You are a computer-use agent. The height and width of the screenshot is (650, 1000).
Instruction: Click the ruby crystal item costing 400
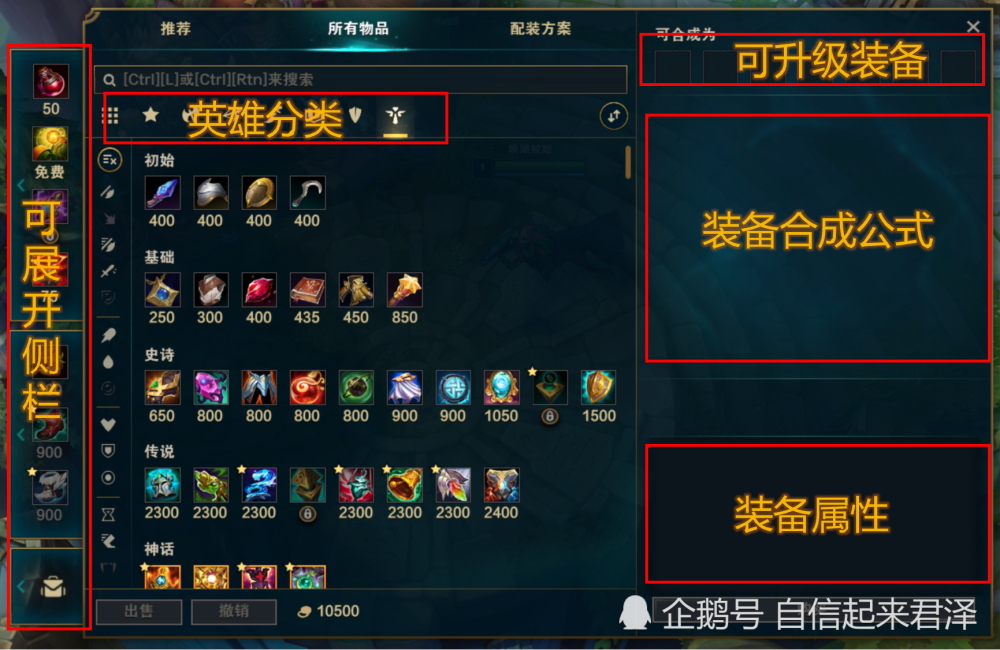pyautogui.click(x=259, y=290)
